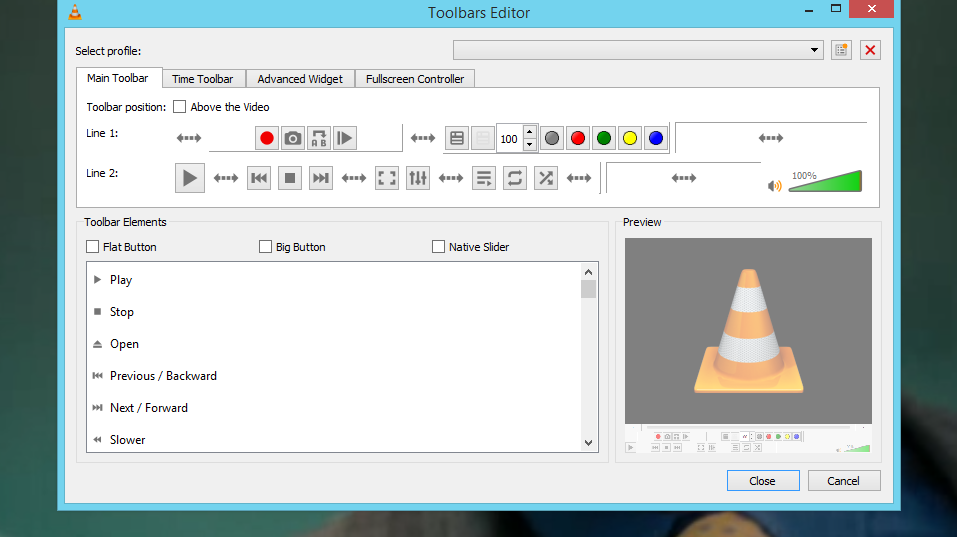This screenshot has height=537, width=957.
Task: Toggle the Above the Video checkbox
Action: click(179, 107)
